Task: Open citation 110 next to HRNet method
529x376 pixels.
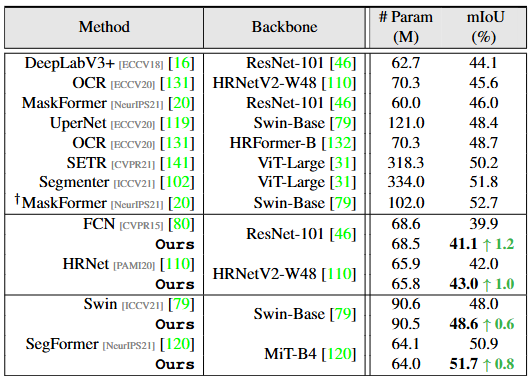Action: (177, 264)
